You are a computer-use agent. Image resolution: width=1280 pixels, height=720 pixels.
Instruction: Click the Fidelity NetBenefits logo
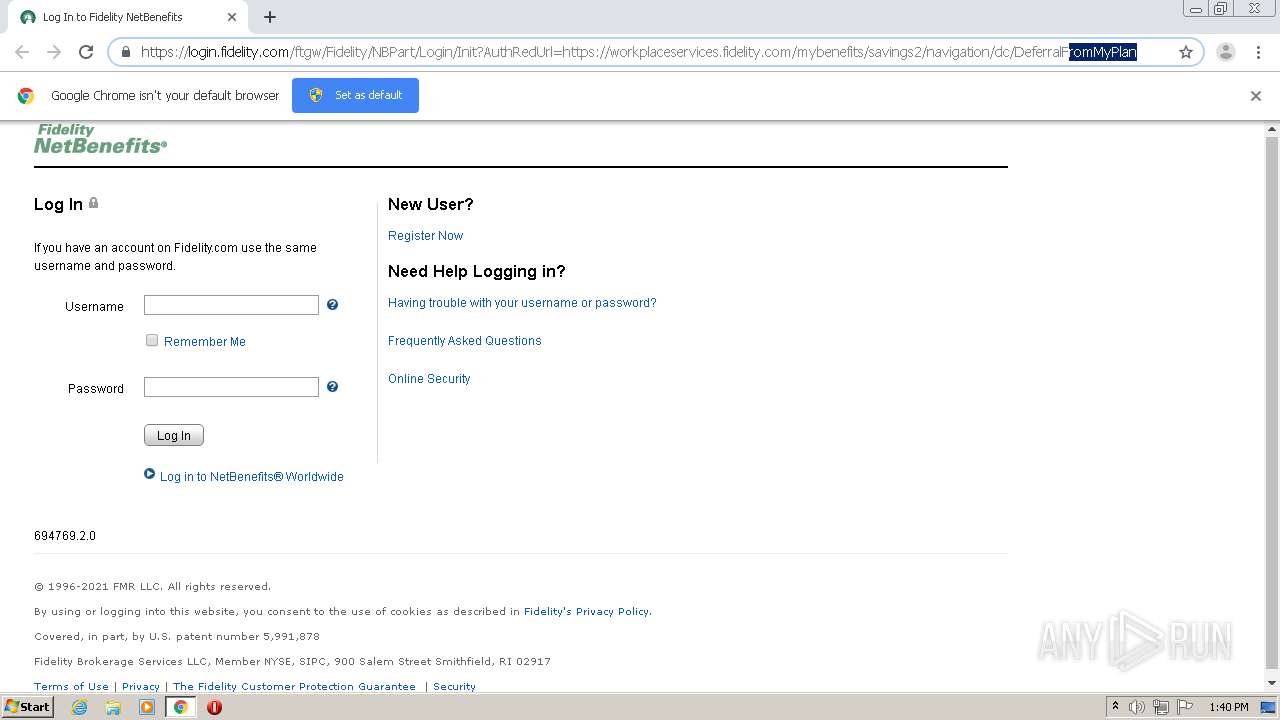click(100, 139)
